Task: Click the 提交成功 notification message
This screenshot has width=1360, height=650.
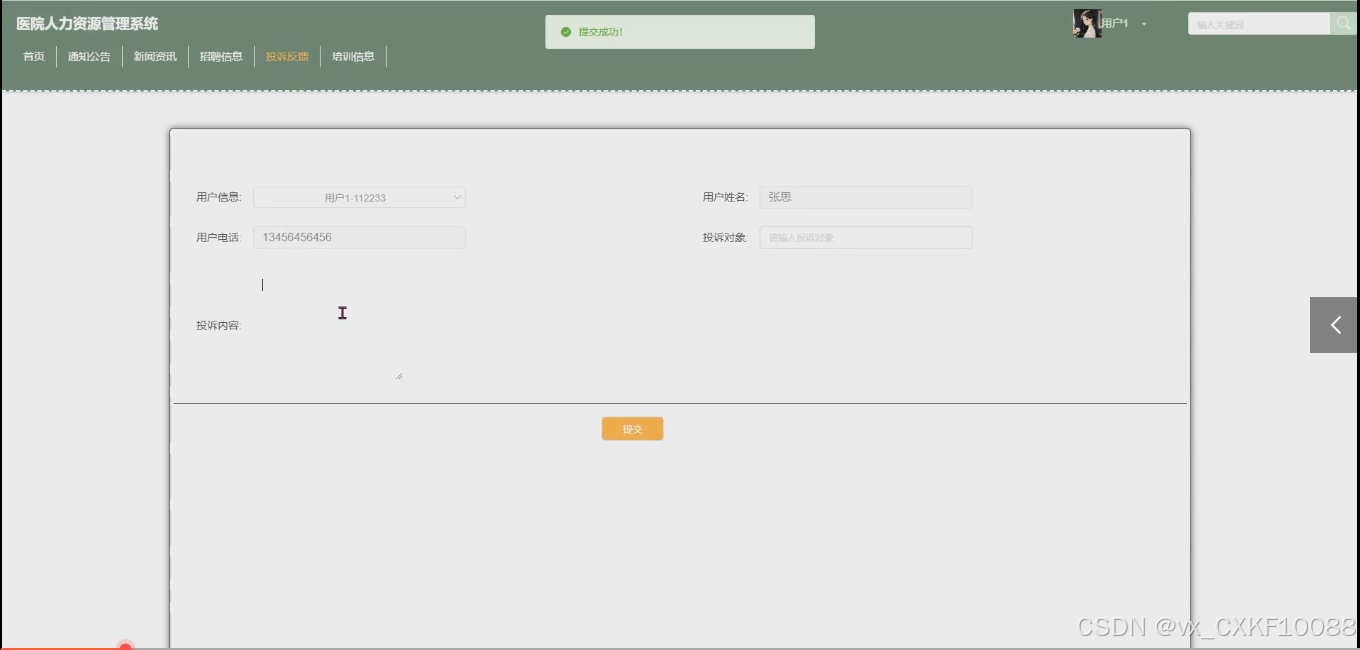Action: (680, 32)
